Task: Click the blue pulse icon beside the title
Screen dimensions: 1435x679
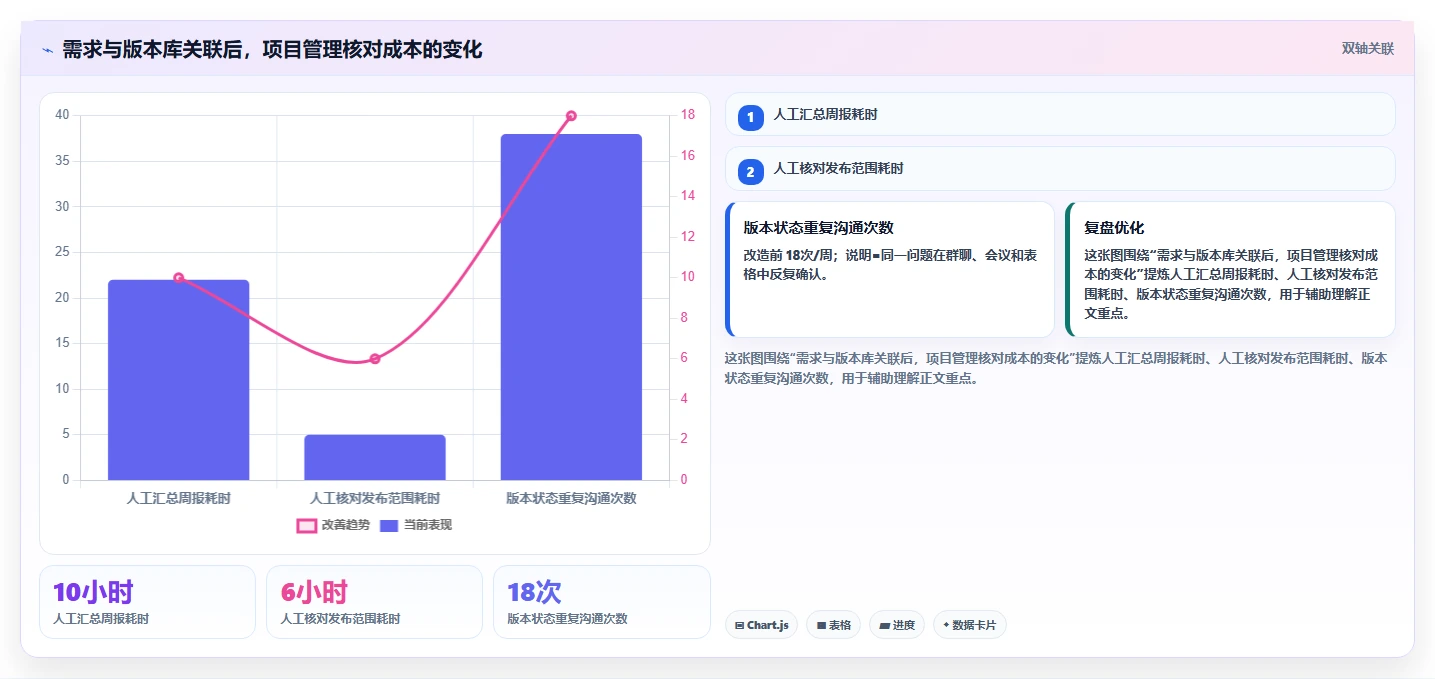Action: pos(47,50)
